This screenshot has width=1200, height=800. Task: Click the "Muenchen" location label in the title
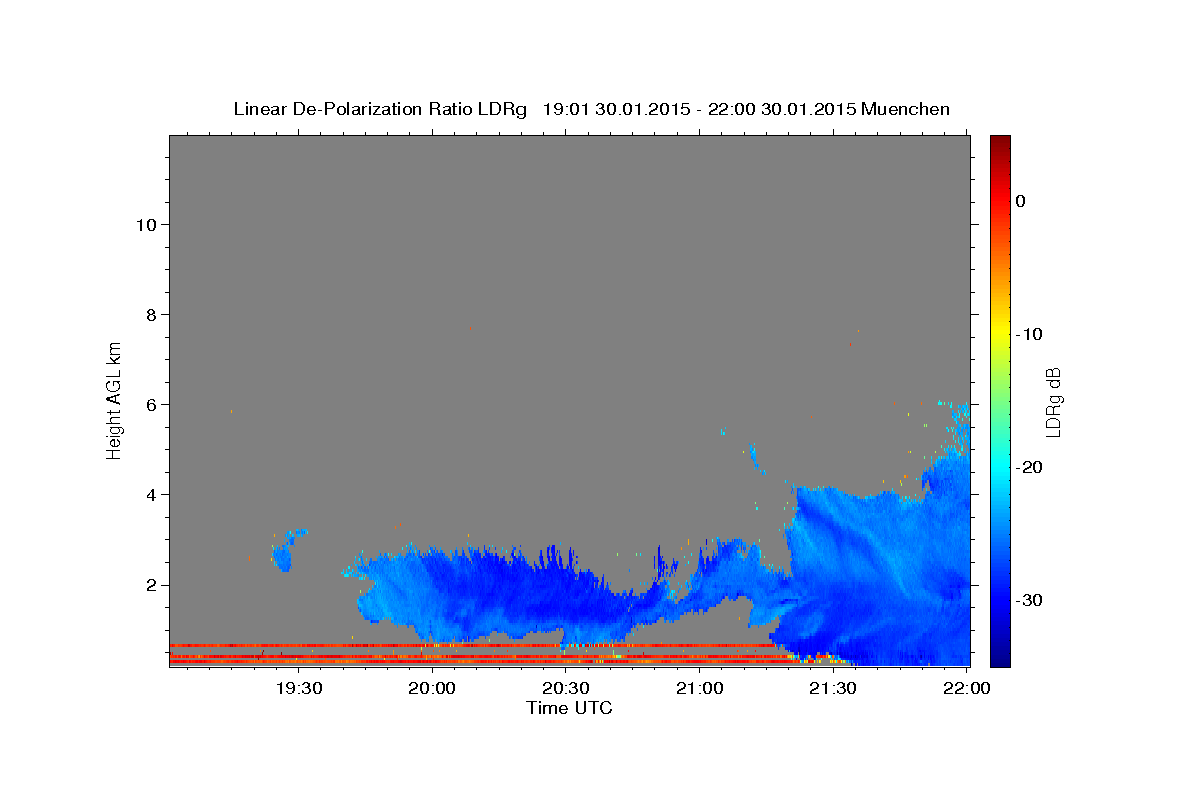point(906,109)
